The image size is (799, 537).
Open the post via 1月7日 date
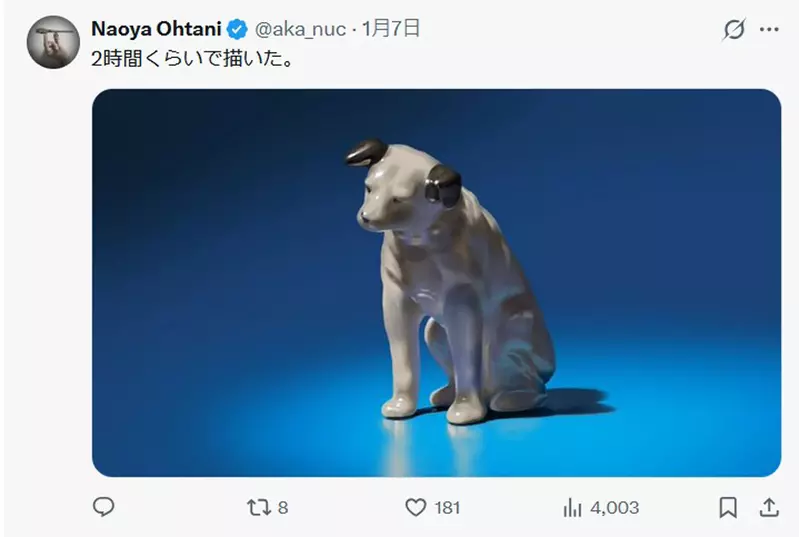point(391,29)
